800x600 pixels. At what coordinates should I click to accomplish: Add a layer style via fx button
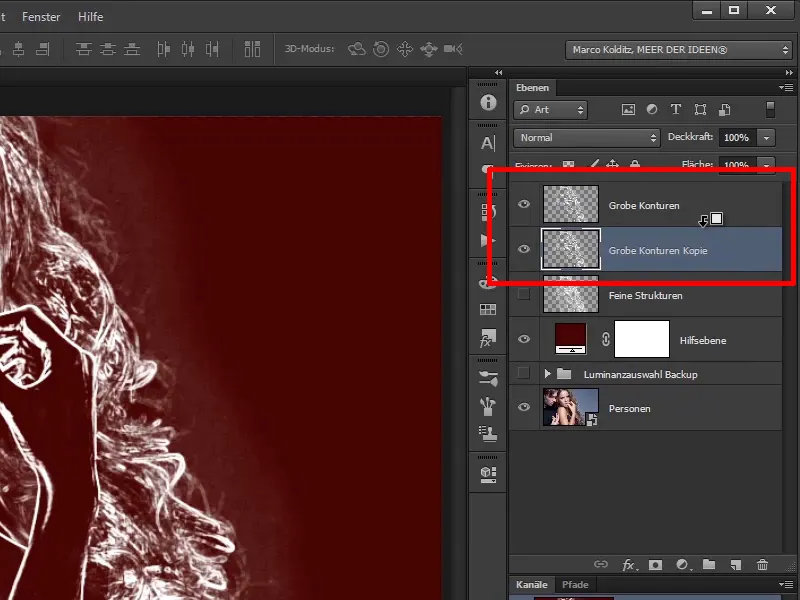(629, 564)
